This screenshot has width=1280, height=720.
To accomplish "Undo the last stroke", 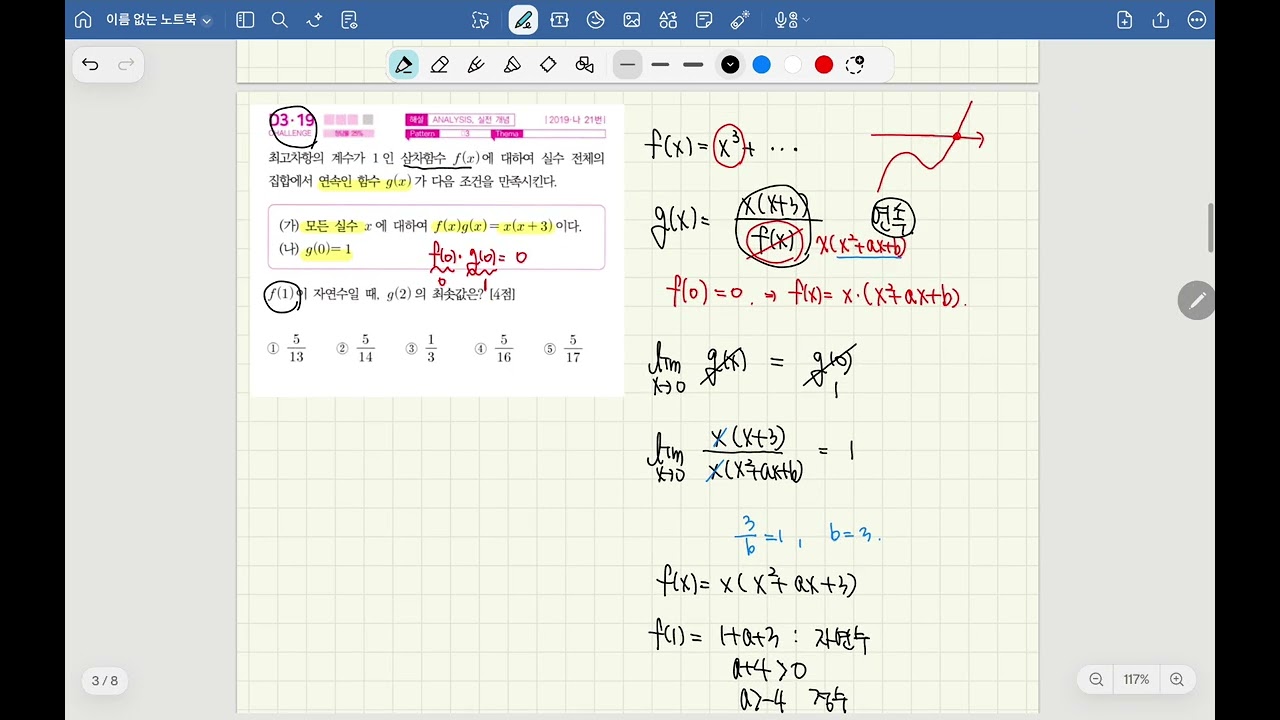I will (90, 65).
